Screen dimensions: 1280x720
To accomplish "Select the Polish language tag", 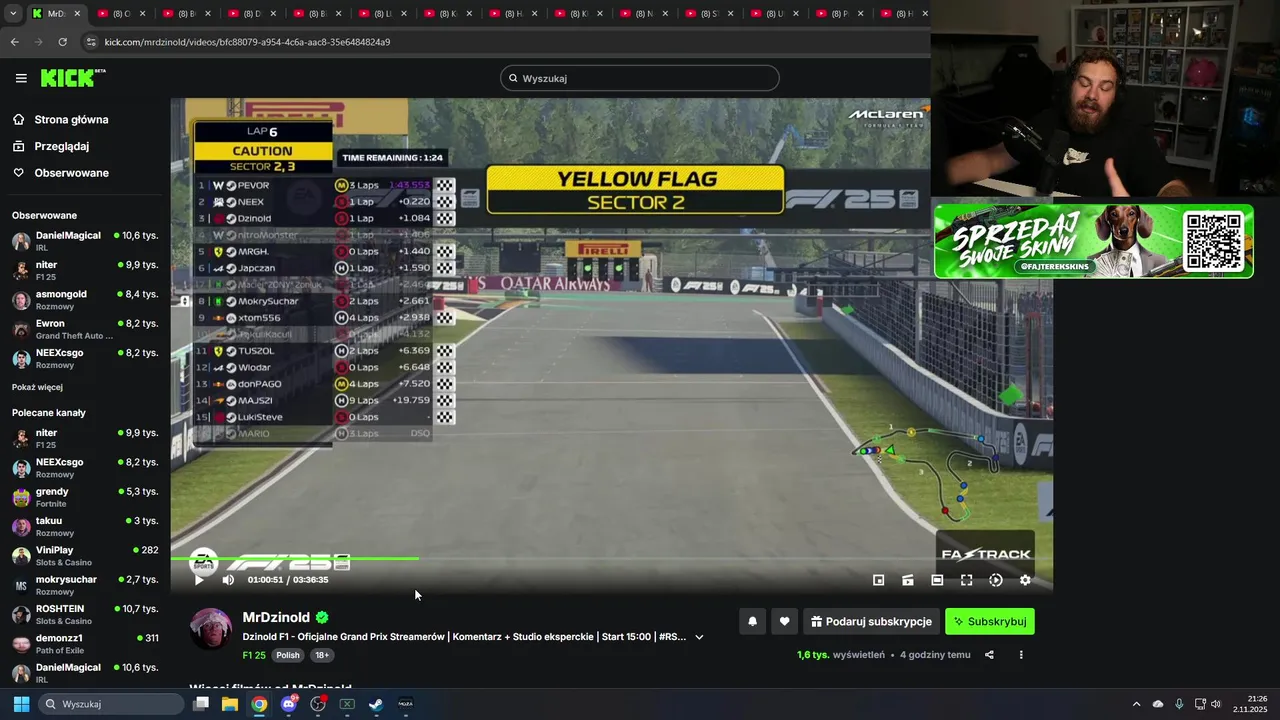I will pos(288,656).
